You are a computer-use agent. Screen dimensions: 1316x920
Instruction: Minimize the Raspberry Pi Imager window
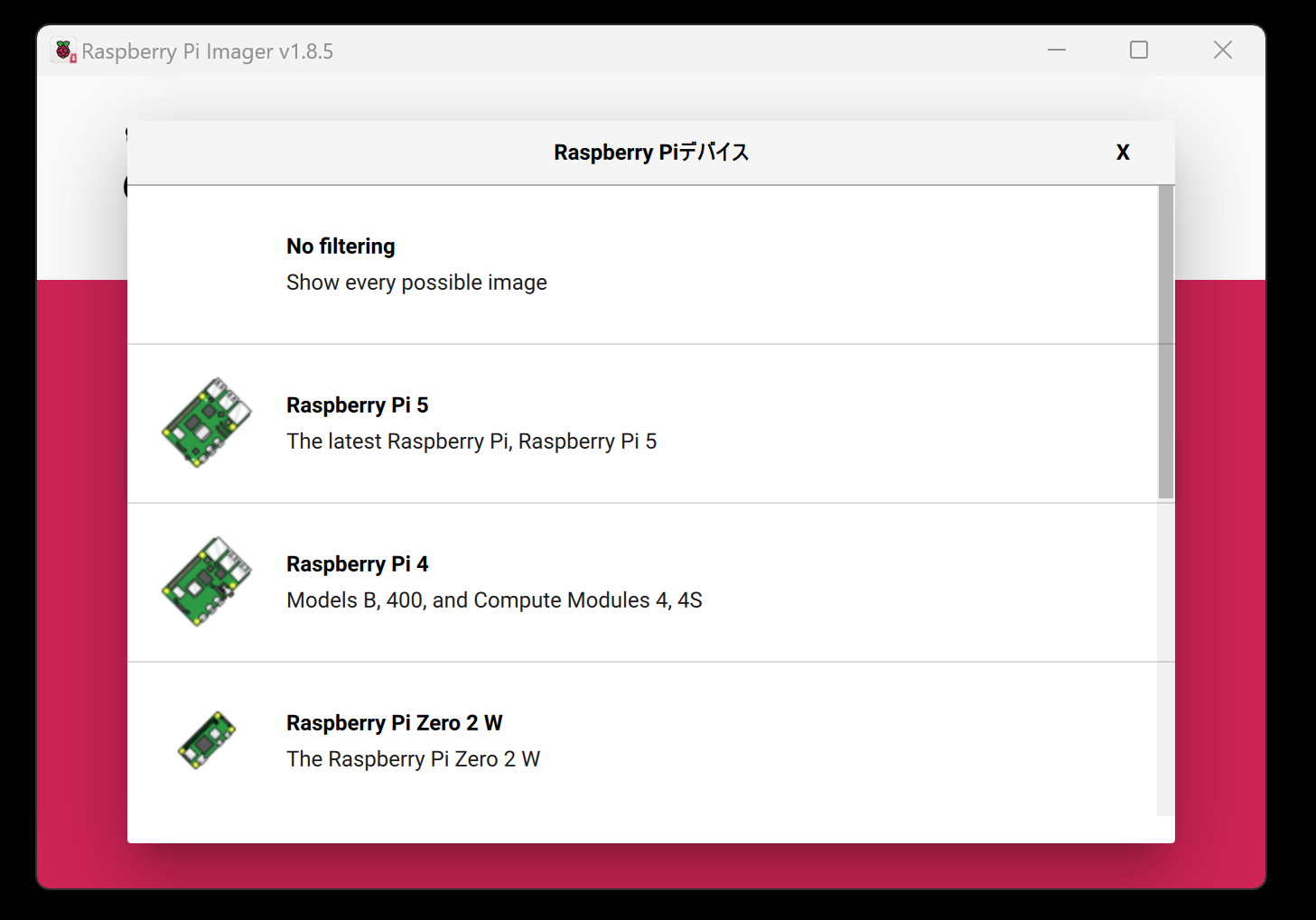coord(1057,51)
